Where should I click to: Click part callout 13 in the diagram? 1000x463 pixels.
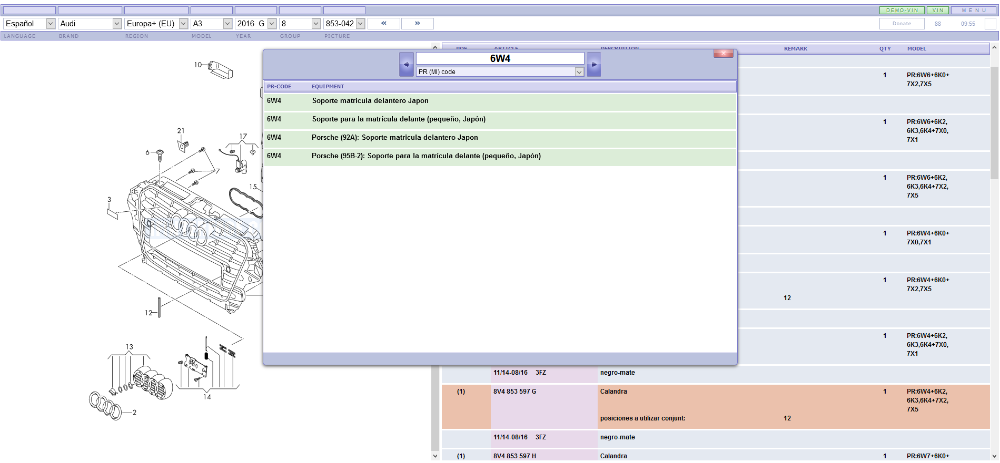(x=129, y=346)
